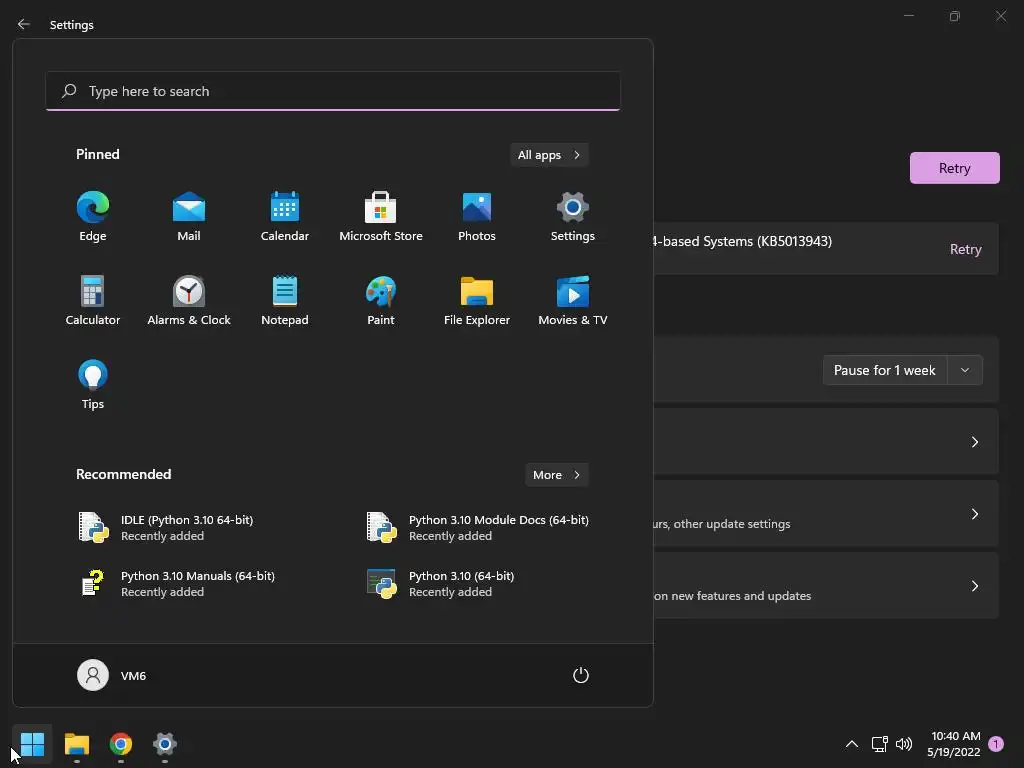Switch to Settings from the taskbar
The width and height of the screenshot is (1024, 768).
pos(165,744)
